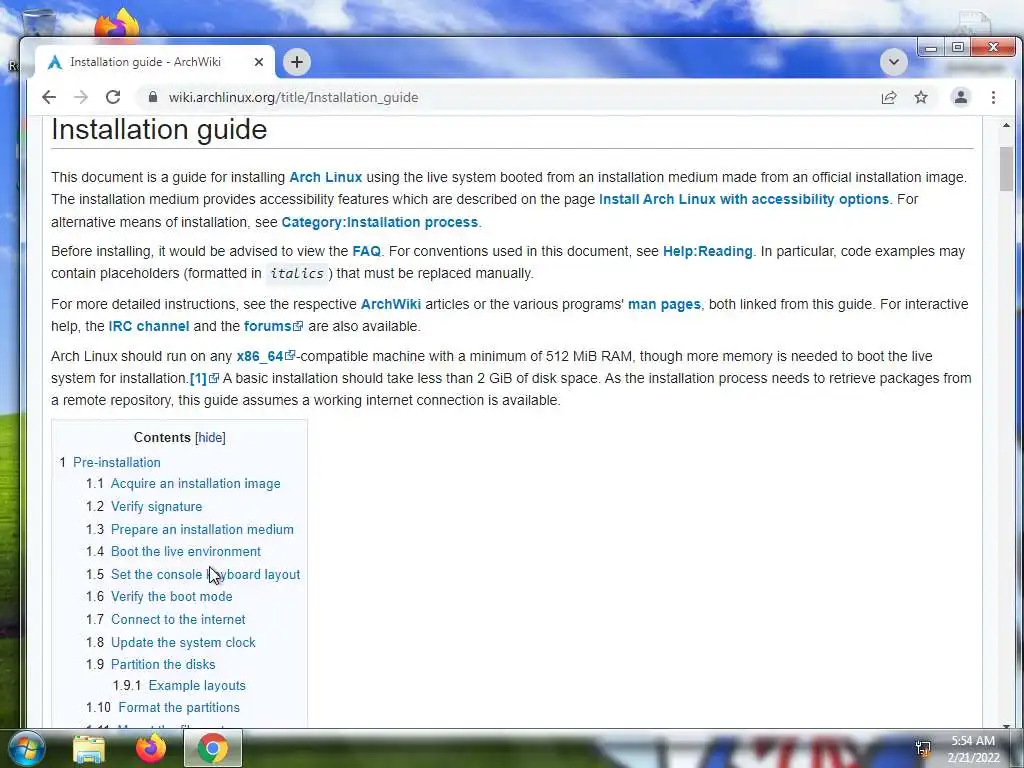Reload the ArchWiki page
This screenshot has height=768, width=1024.
click(x=113, y=97)
